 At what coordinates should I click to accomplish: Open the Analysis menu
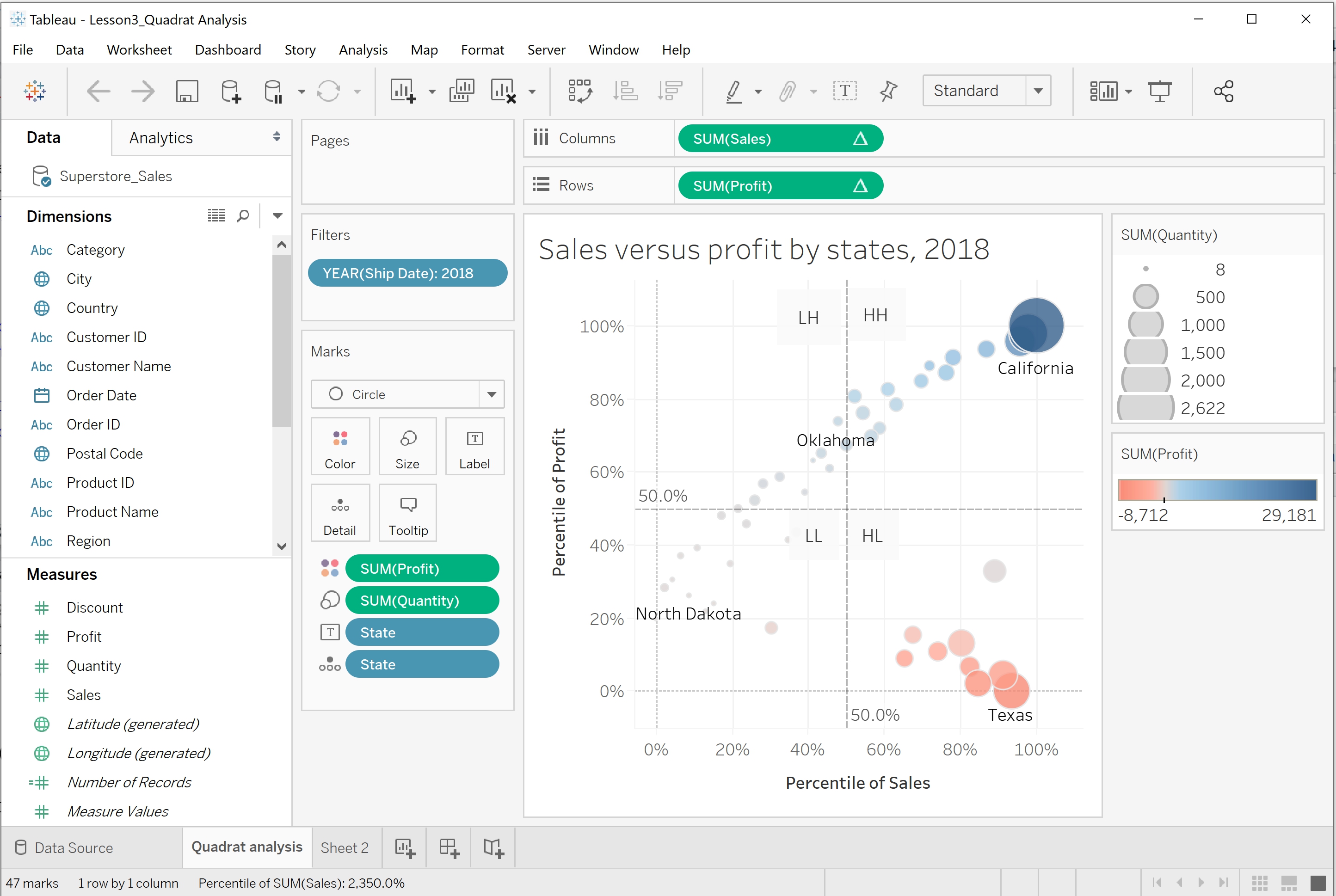[x=363, y=50]
